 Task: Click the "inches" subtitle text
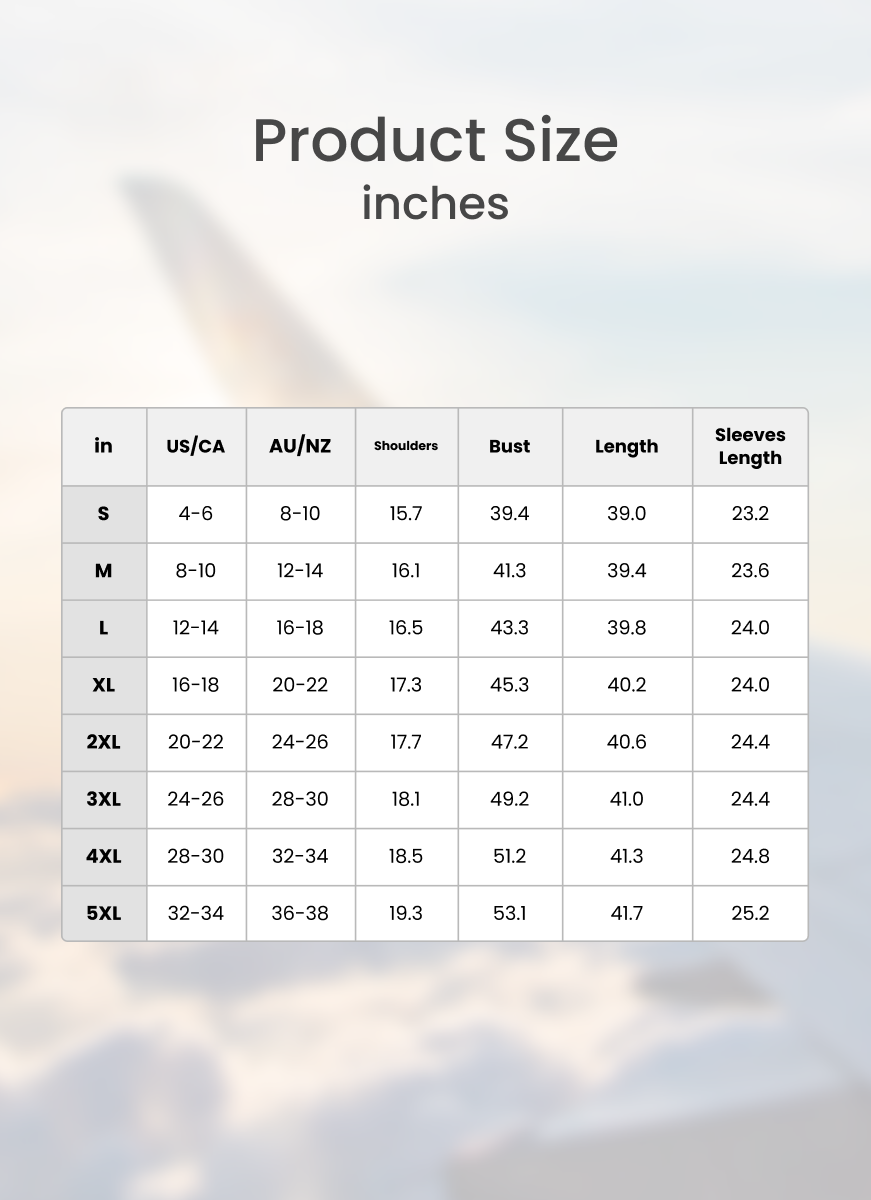(x=435, y=202)
